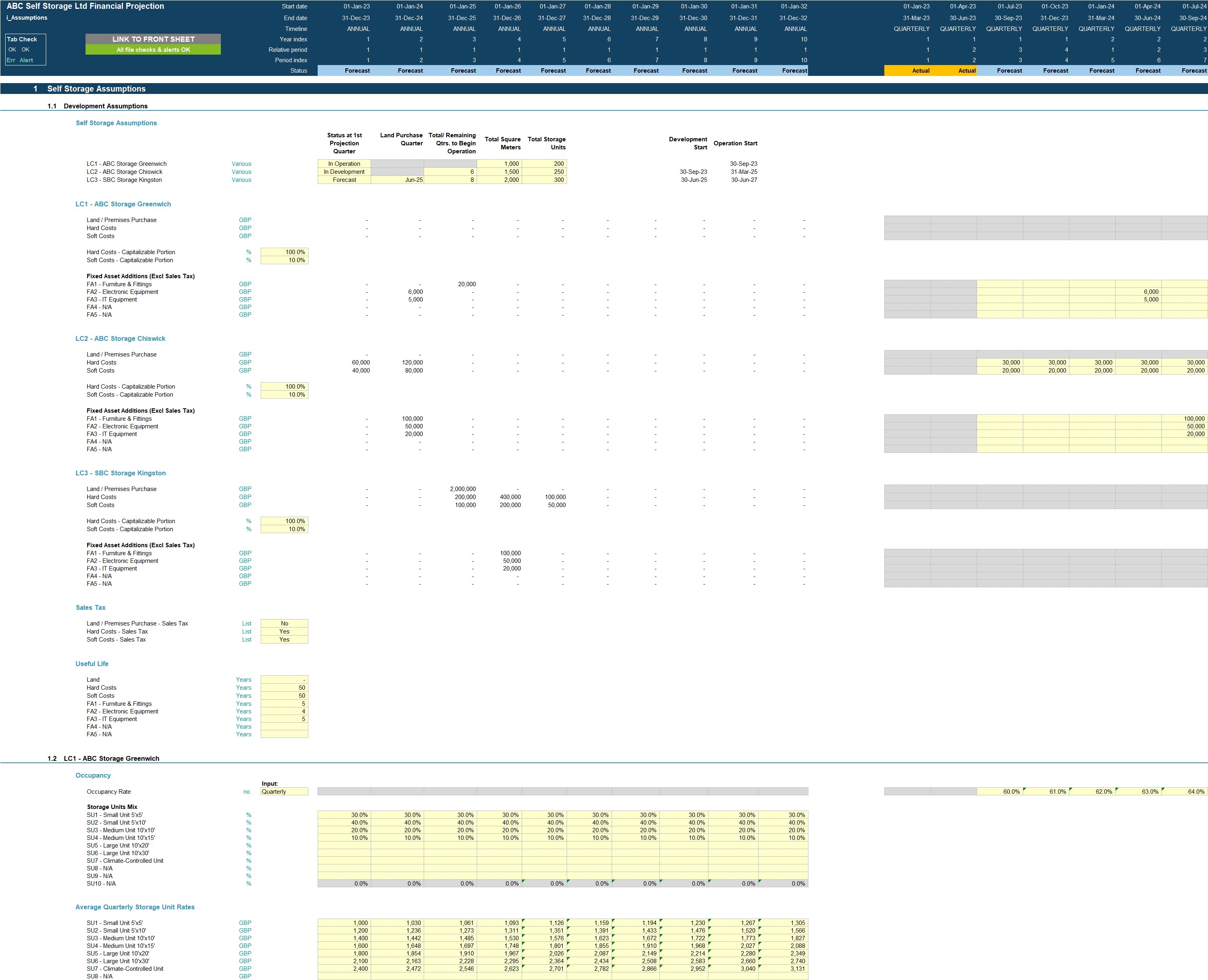Click FA2 Electronic Equipment useful life cell
The width and height of the screenshot is (1208, 980).
coord(284,711)
